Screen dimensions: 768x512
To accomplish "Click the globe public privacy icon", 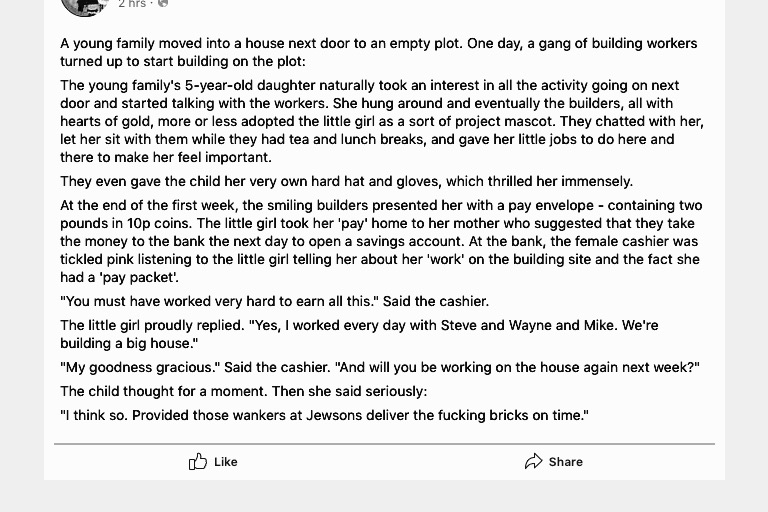I will [x=163, y=3].
